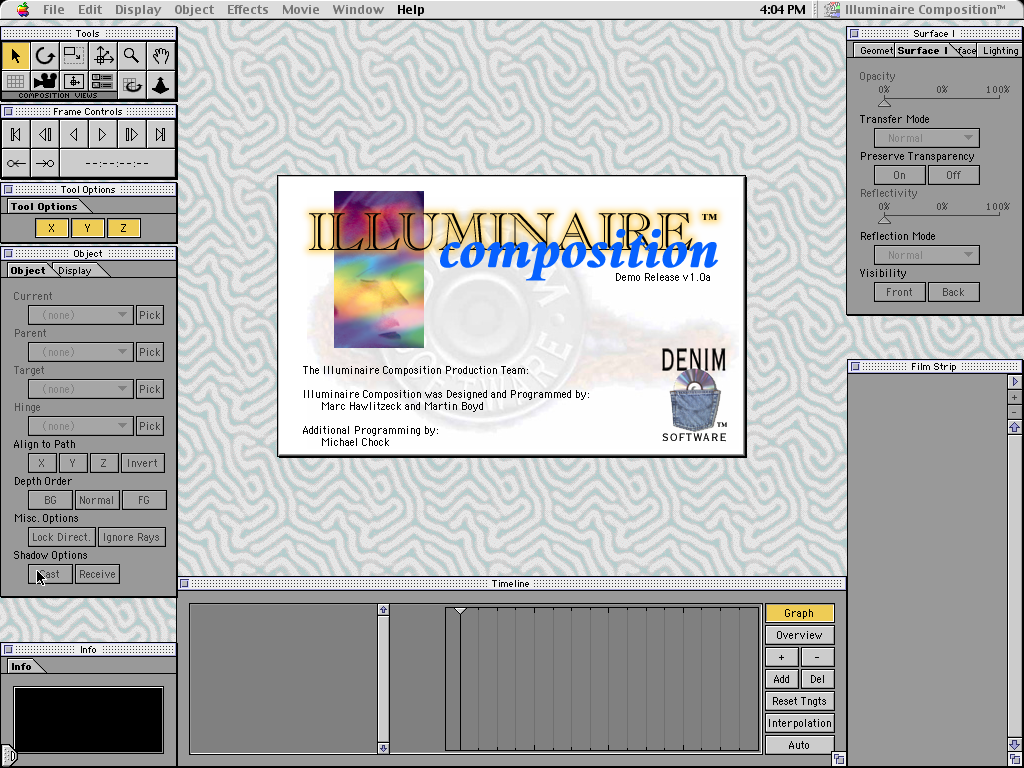Click Pick next to Current
The height and width of the screenshot is (768, 1024).
(x=150, y=315)
